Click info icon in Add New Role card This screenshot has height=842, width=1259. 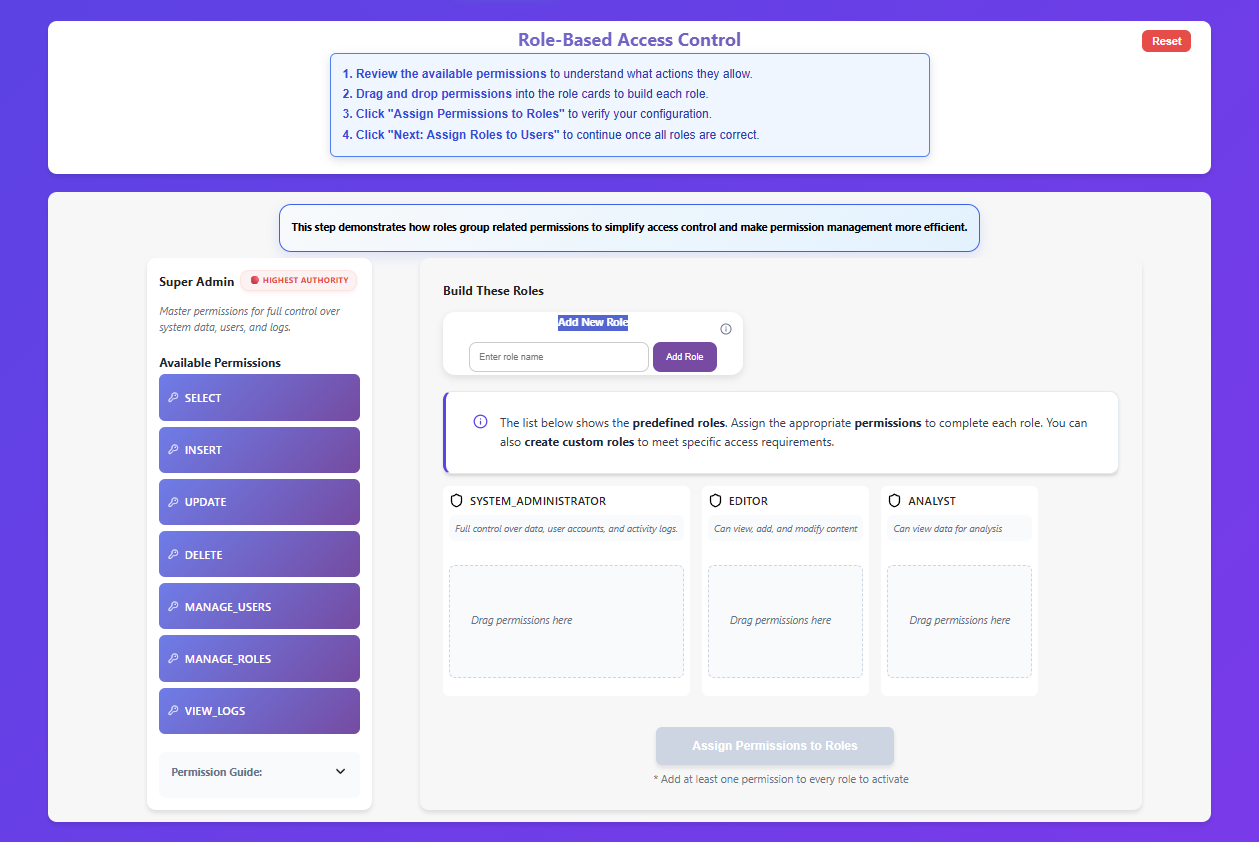point(726,329)
